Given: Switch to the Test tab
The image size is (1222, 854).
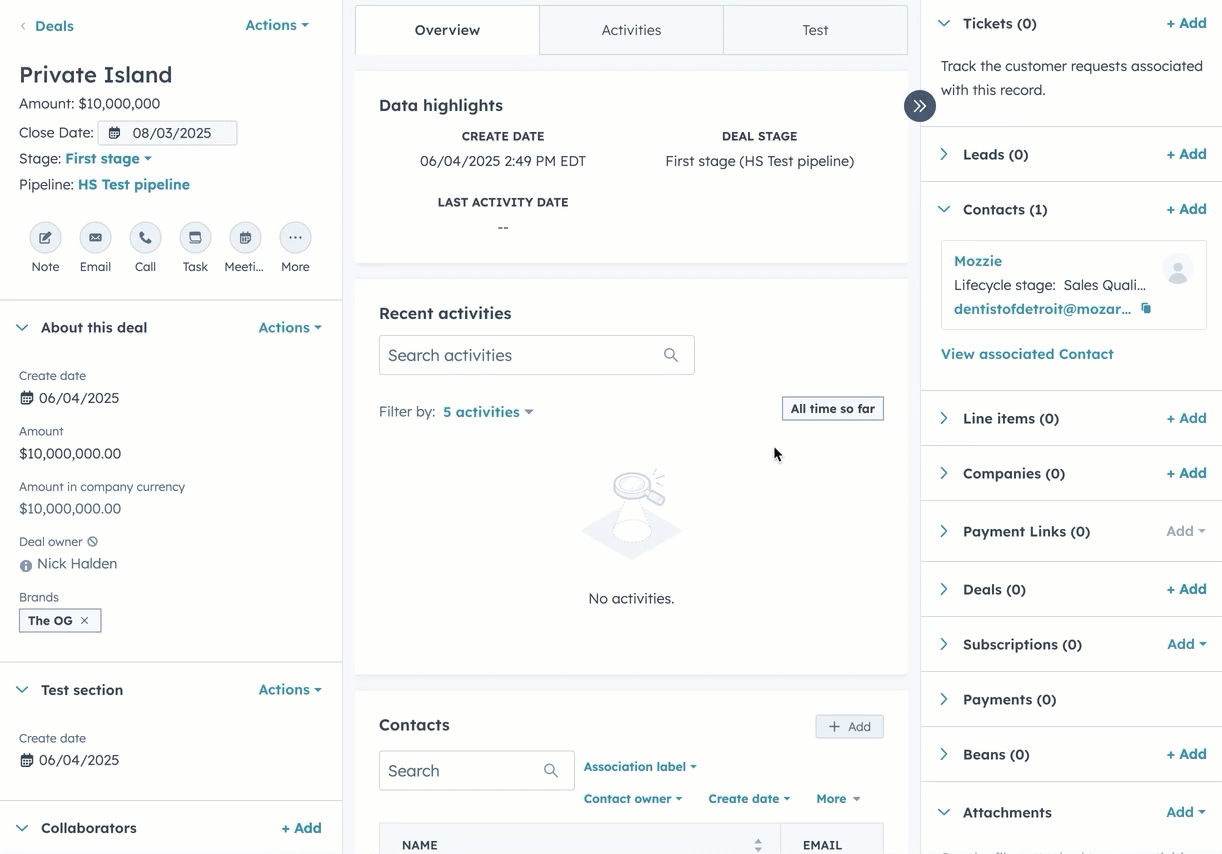Looking at the screenshot, I should click(814, 30).
